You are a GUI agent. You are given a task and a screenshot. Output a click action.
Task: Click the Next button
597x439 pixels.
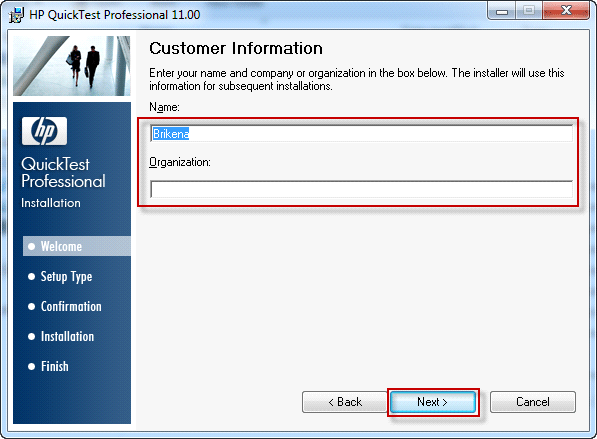pos(433,402)
